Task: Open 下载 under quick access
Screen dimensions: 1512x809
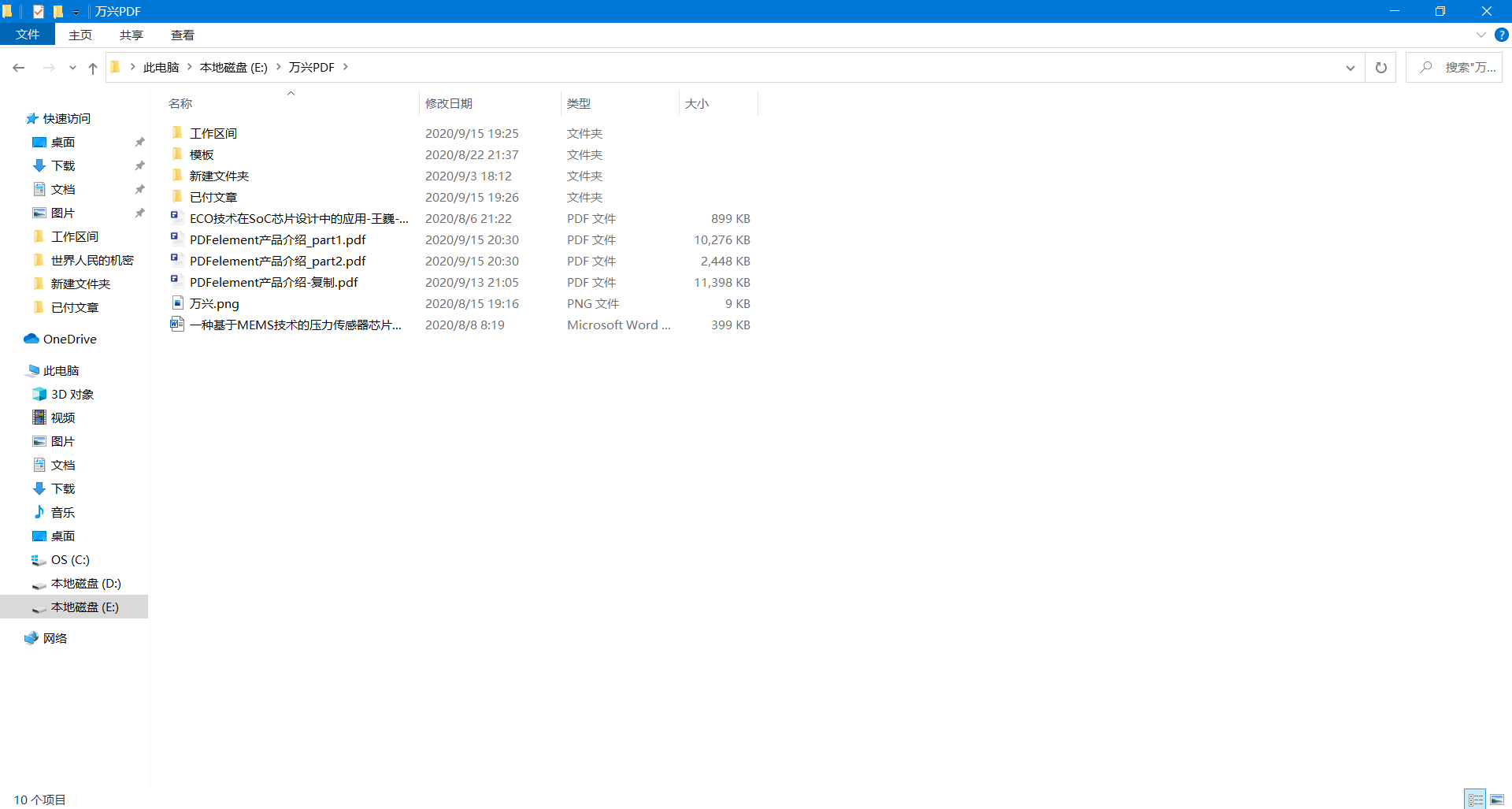Action: pyautogui.click(x=63, y=165)
